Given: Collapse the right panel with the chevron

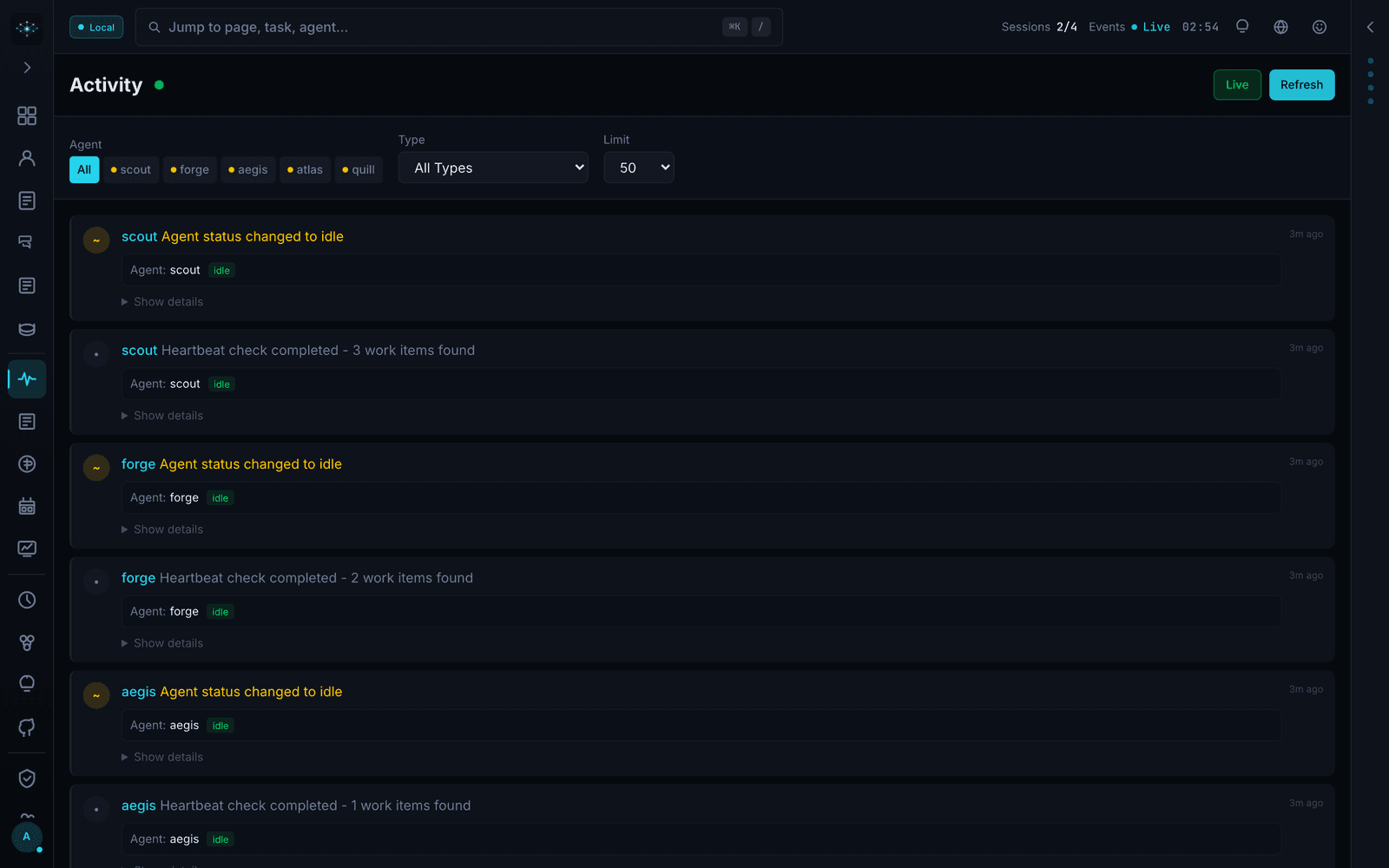Looking at the screenshot, I should 1370,27.
